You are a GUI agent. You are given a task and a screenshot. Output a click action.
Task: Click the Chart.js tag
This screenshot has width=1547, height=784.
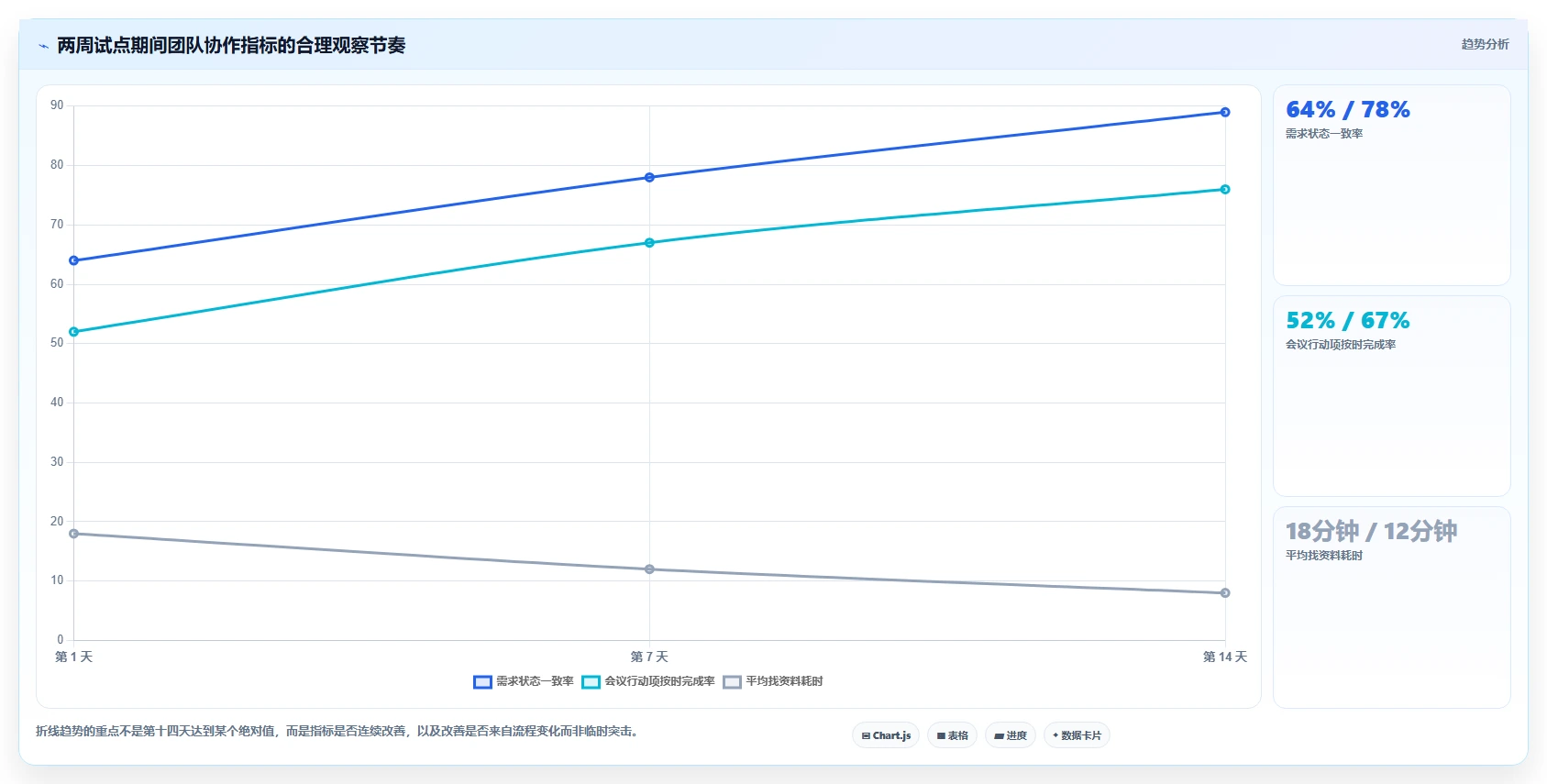[886, 735]
